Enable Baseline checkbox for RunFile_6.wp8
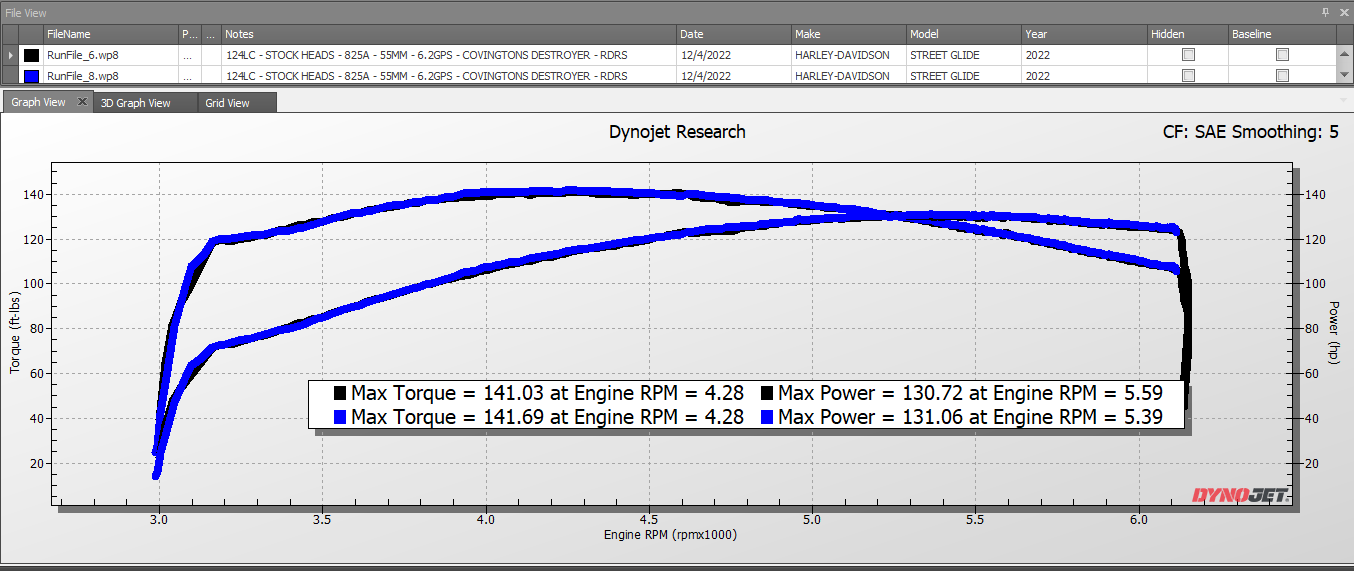Image resolution: width=1354 pixels, height=571 pixels. (1282, 55)
